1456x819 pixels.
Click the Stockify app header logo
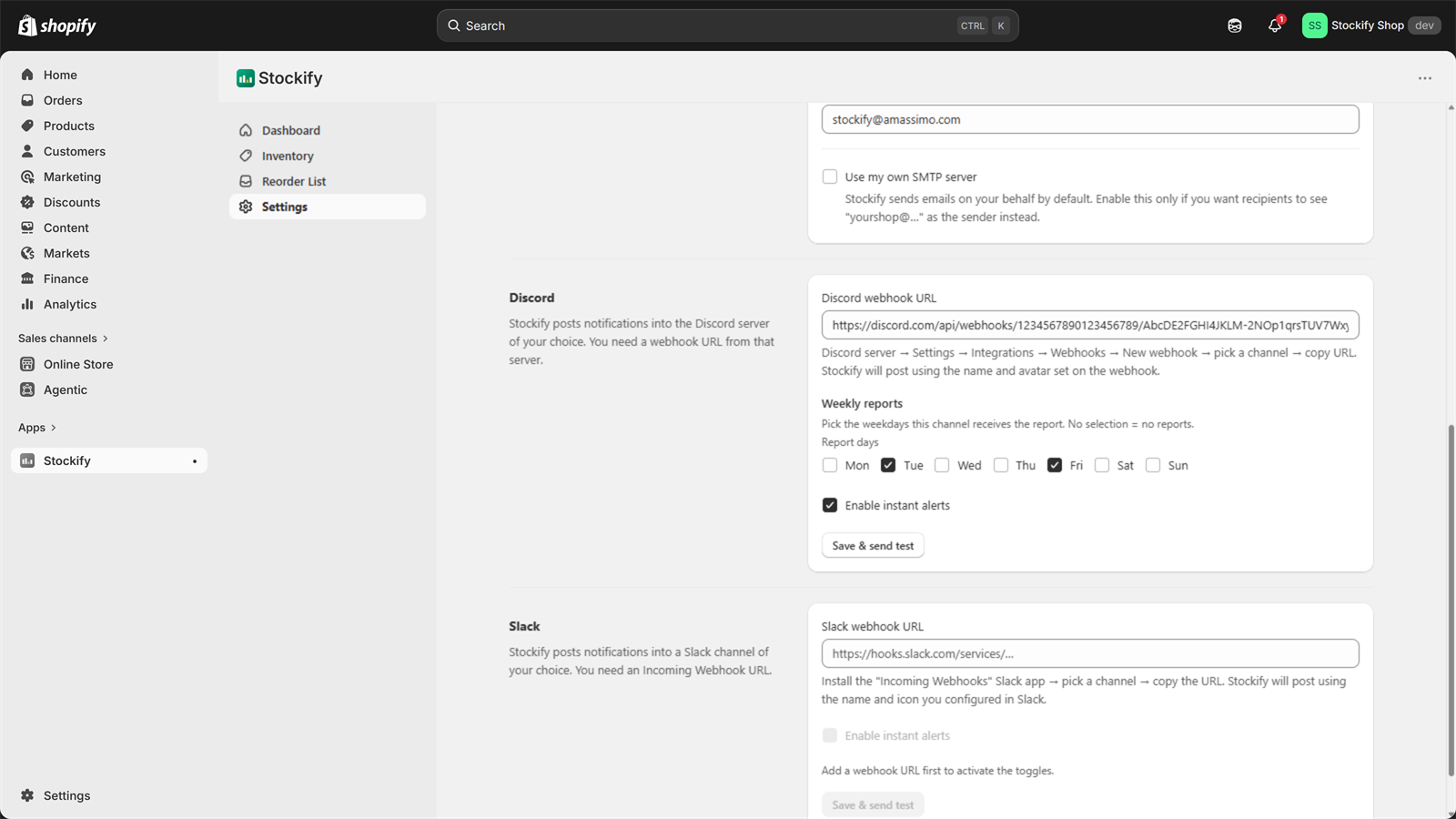coord(246,78)
